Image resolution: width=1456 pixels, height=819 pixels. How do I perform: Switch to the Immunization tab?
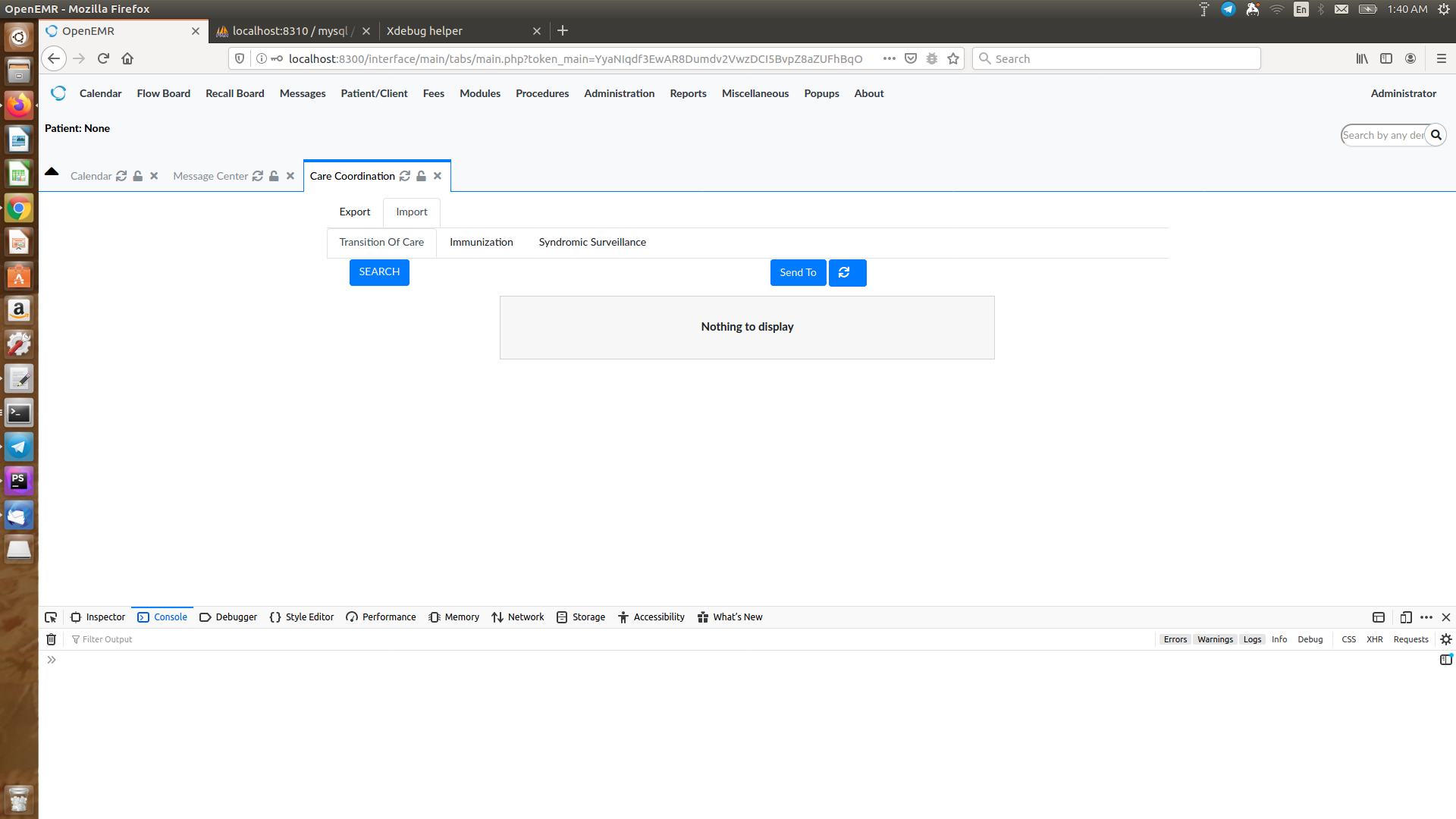481,242
